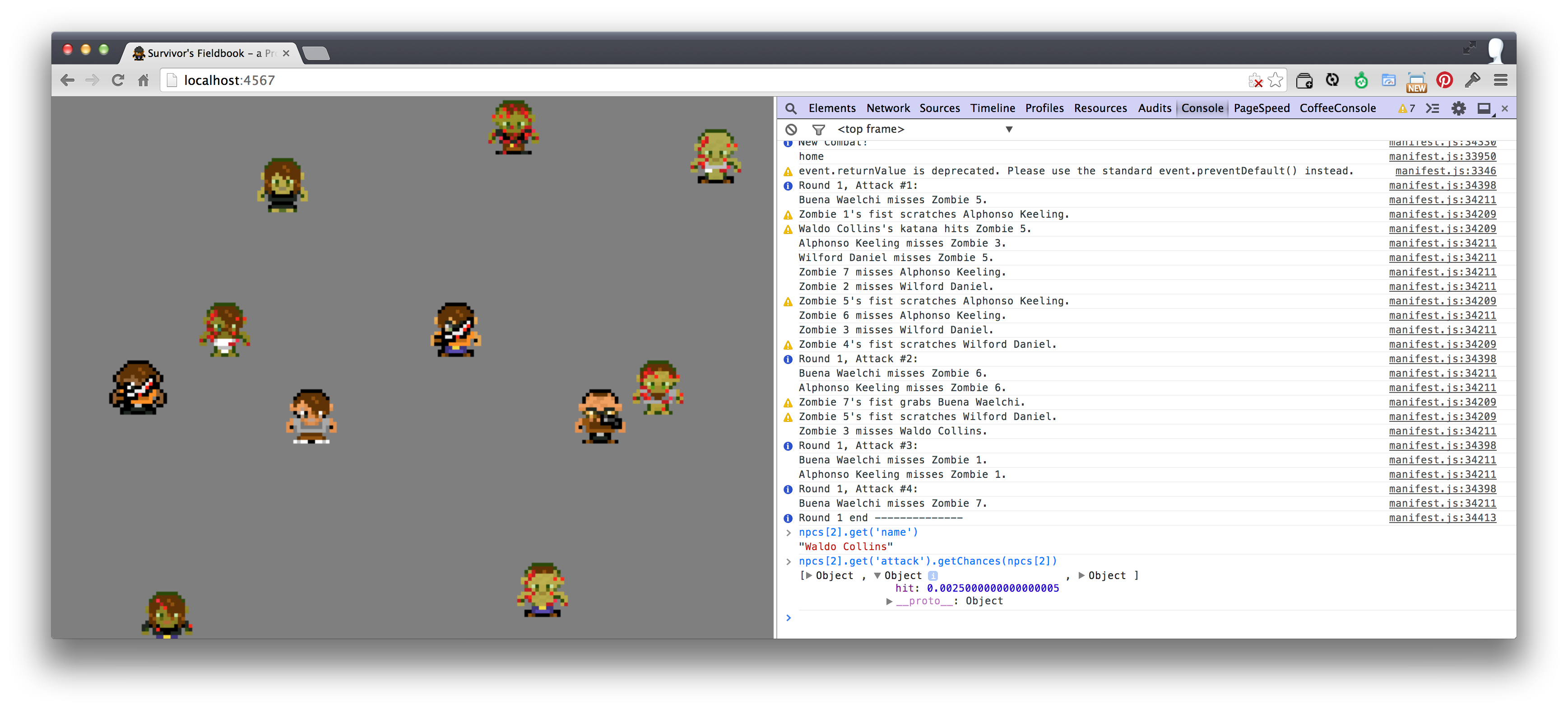This screenshot has width=1568, height=710.
Task: Collapse the expanded second Object
Action: click(877, 575)
